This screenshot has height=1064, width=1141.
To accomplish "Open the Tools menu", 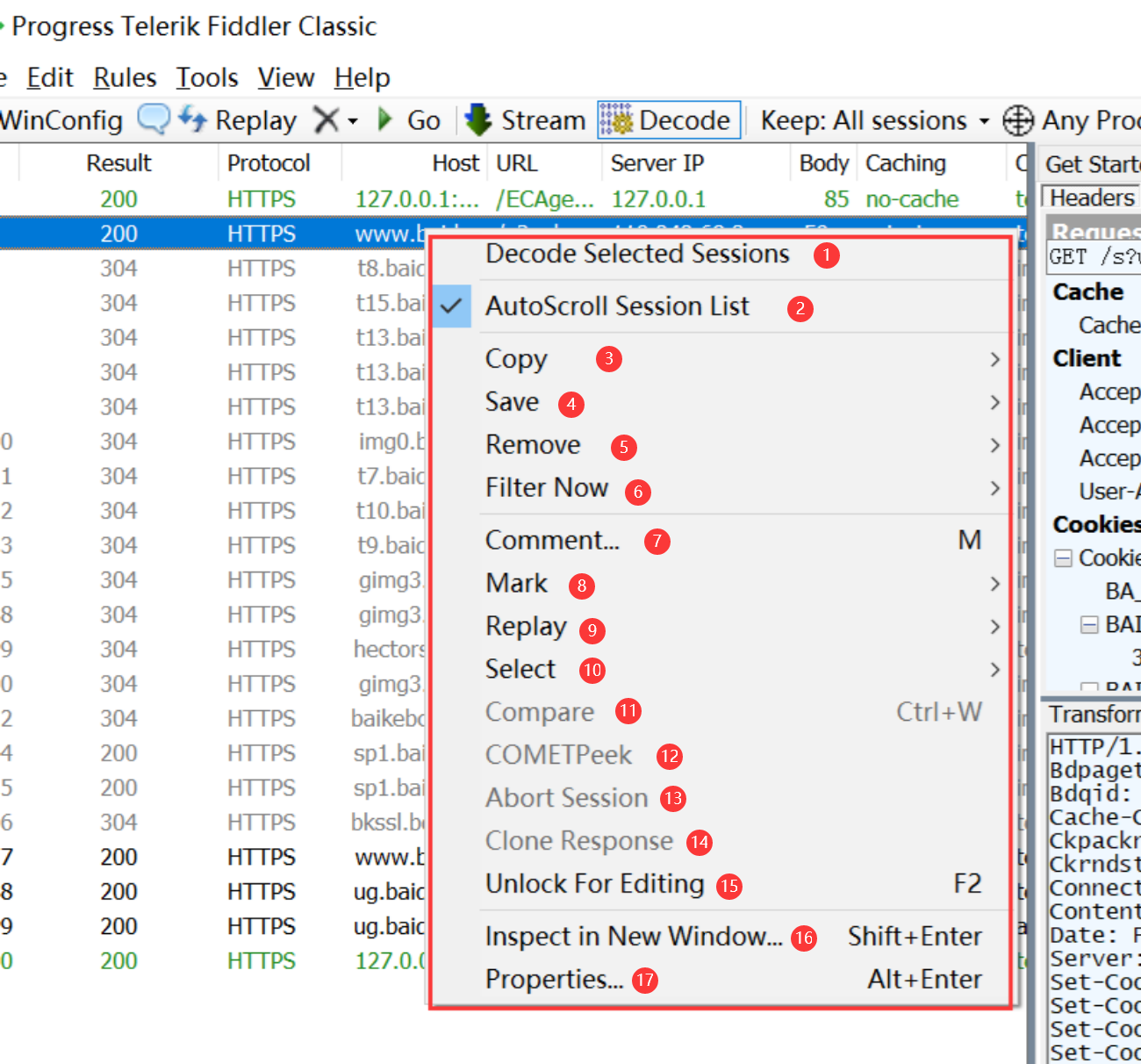I will [x=207, y=78].
